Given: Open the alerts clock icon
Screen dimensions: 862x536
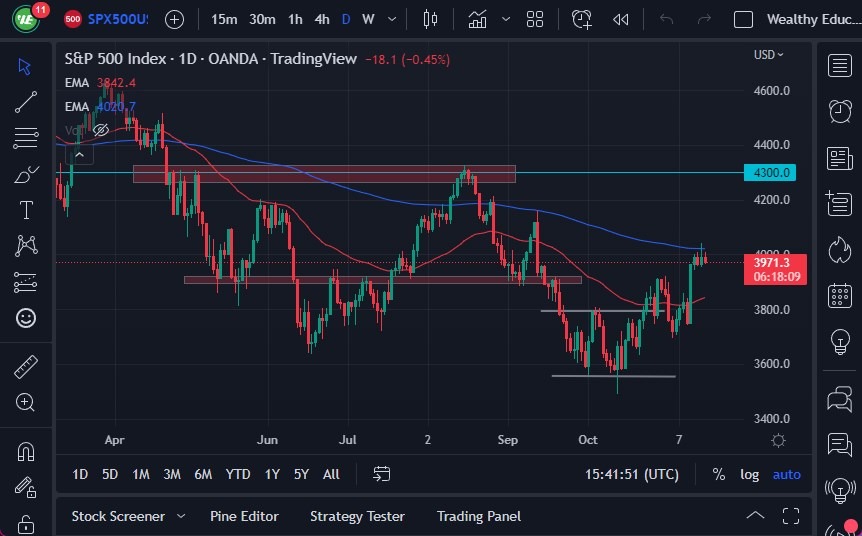Looking at the screenshot, I should pyautogui.click(x=840, y=112).
